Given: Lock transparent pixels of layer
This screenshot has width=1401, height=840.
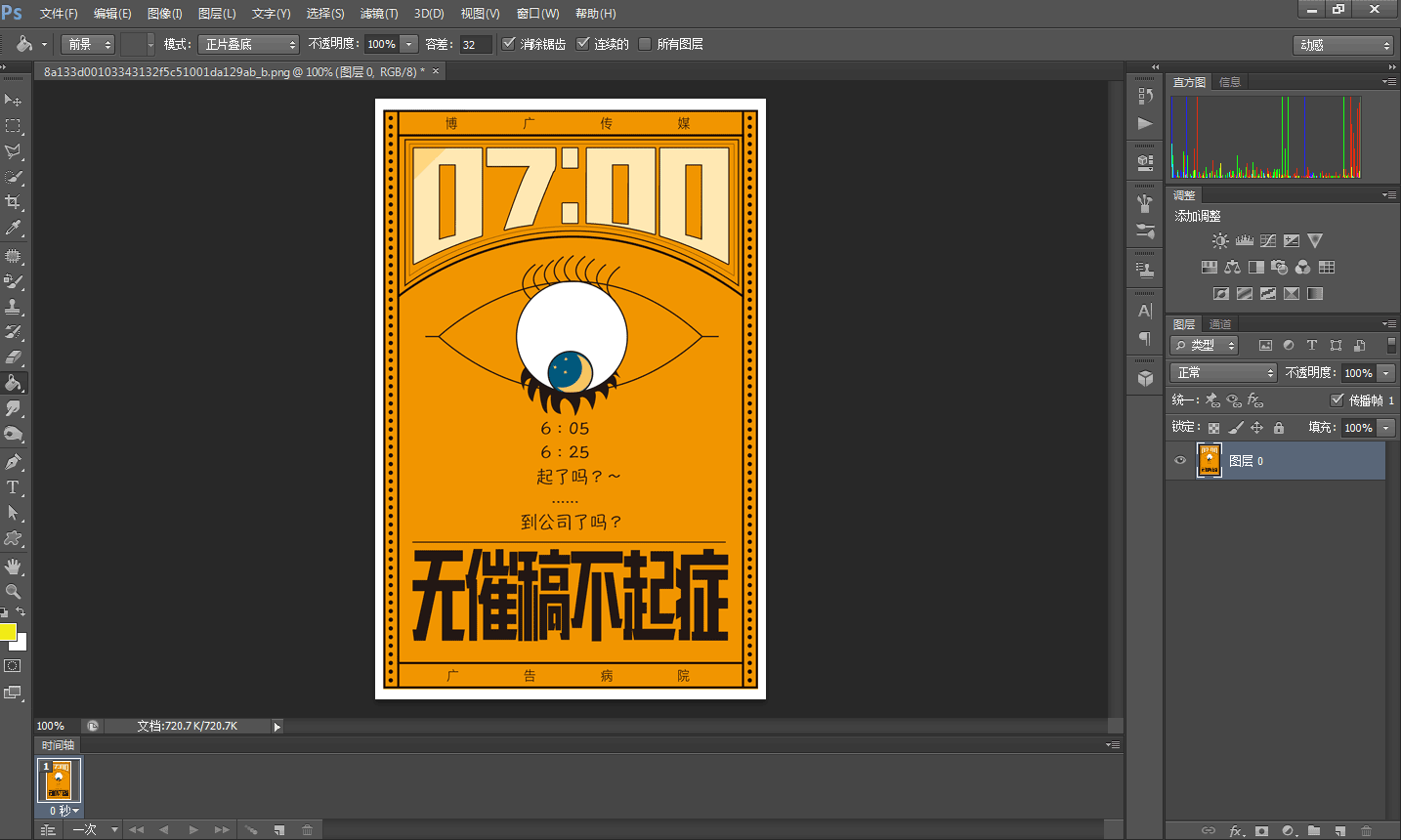Looking at the screenshot, I should tap(1213, 428).
